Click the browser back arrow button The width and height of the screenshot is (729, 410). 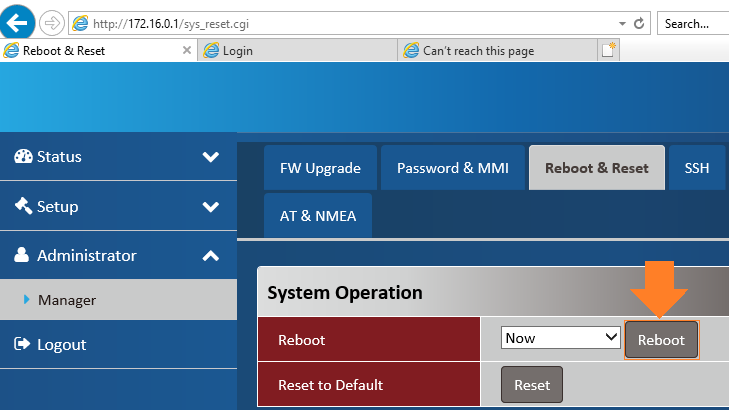point(19,22)
